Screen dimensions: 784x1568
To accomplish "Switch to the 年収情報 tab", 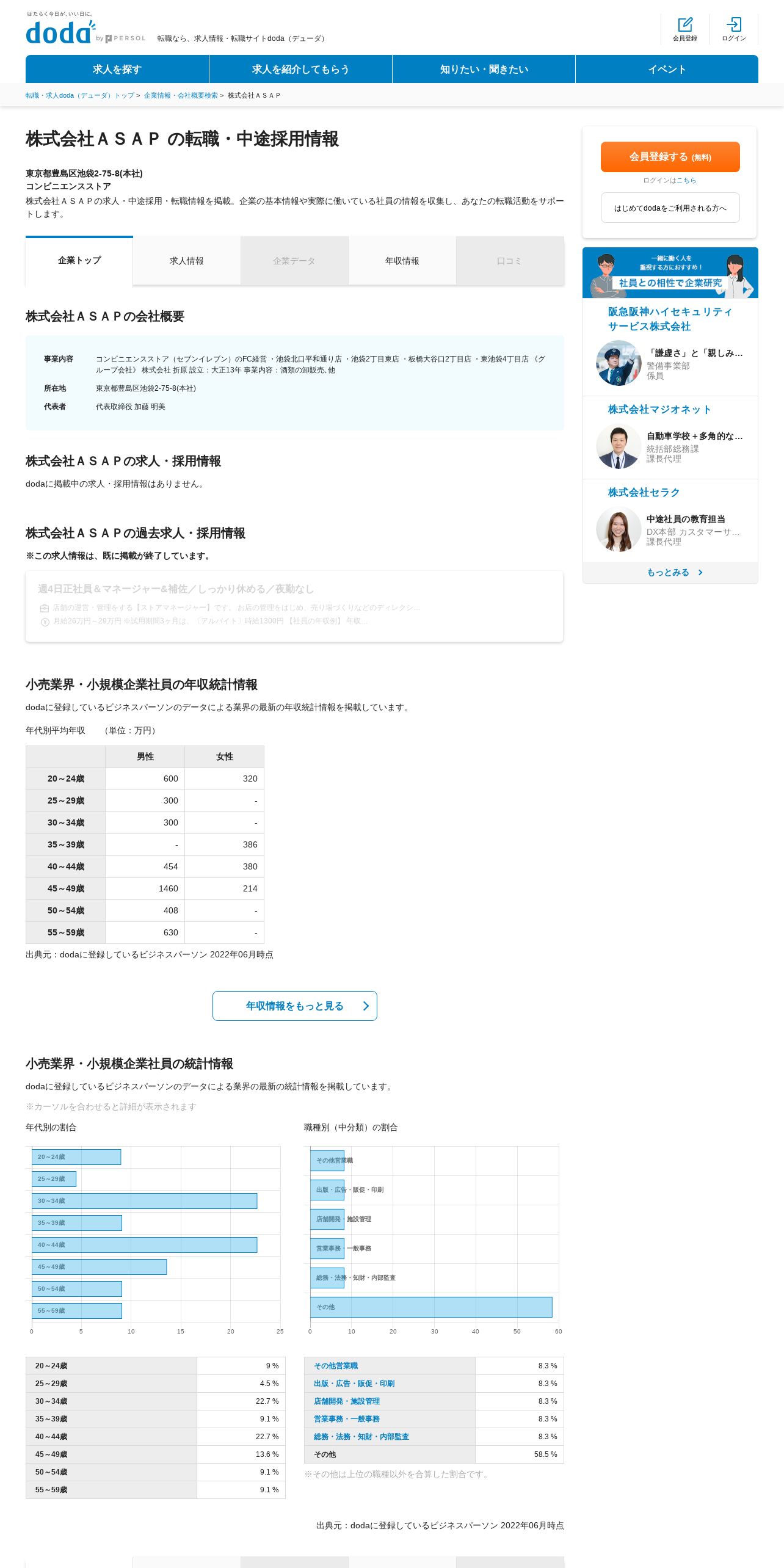I will pyautogui.click(x=402, y=261).
